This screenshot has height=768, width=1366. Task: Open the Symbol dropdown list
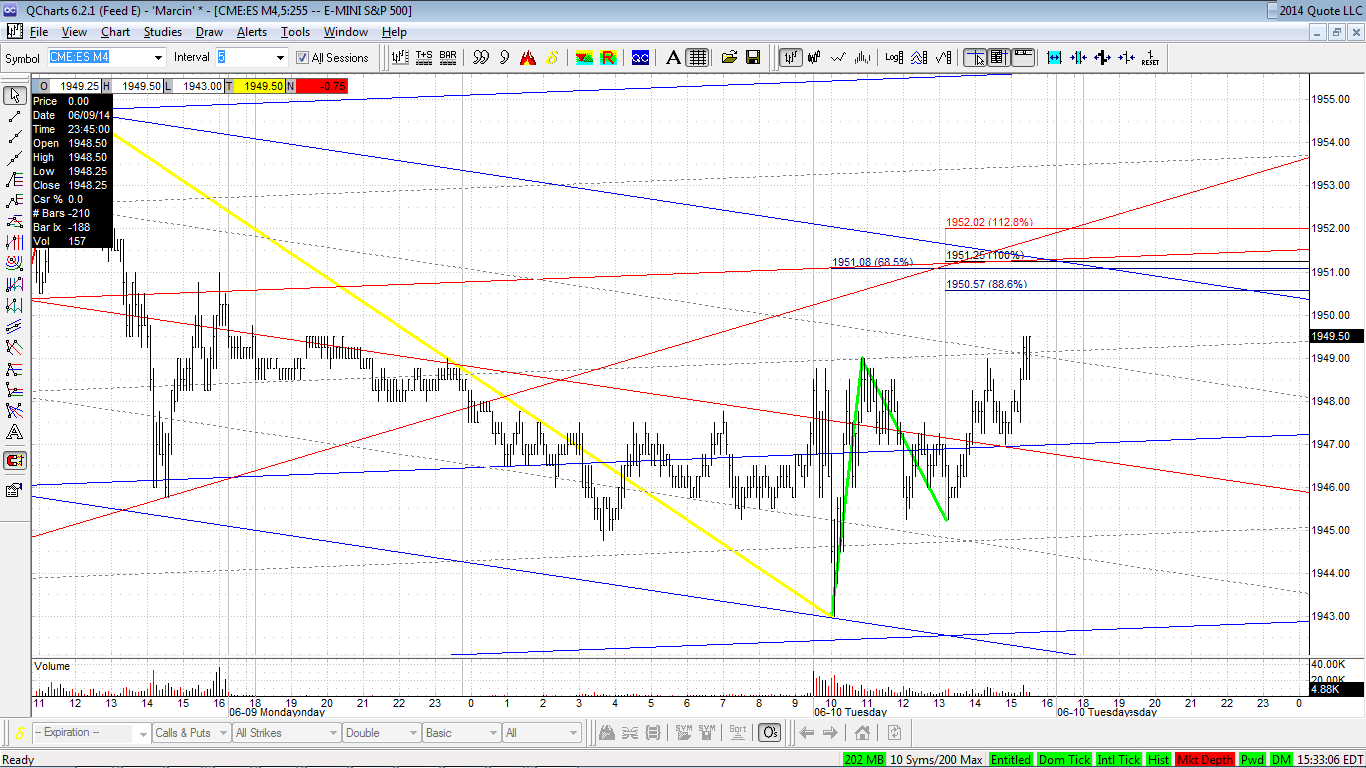coord(158,58)
